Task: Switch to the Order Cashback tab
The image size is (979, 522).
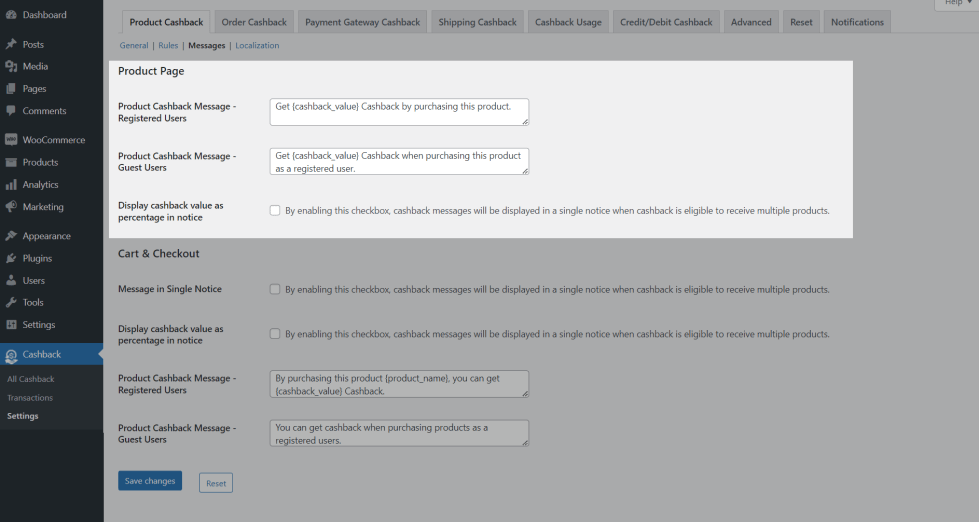Action: [254, 22]
